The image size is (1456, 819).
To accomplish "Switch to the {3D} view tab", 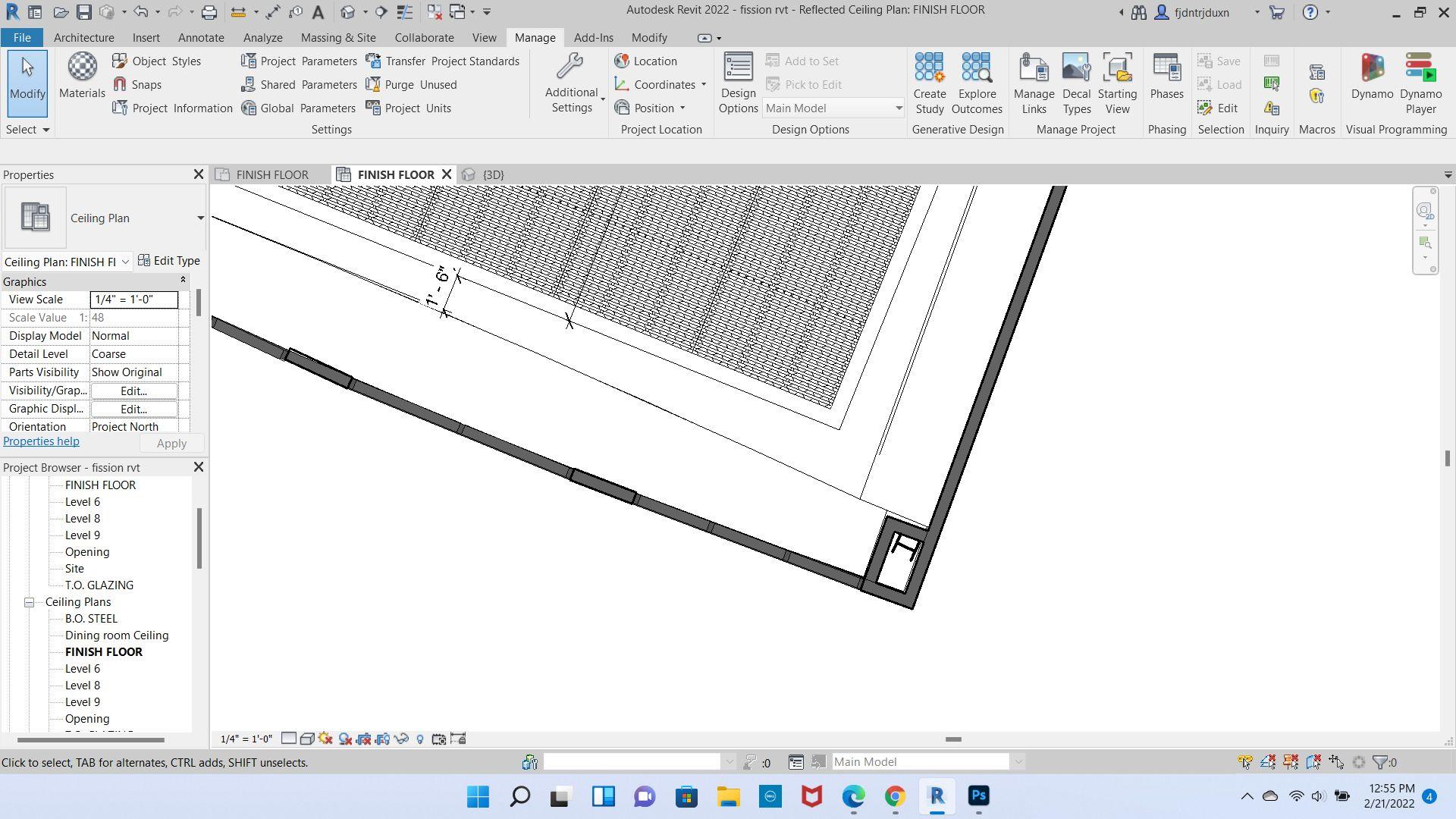I will click(493, 174).
